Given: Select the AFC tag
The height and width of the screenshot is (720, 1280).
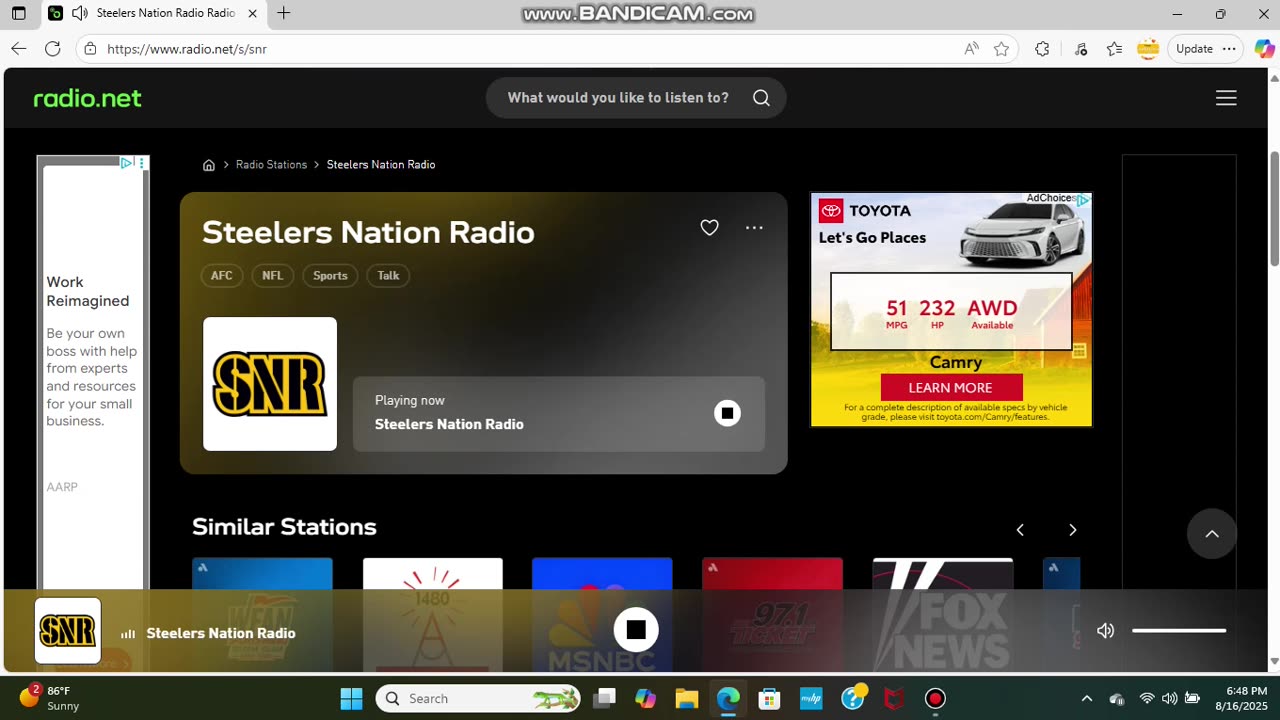Looking at the screenshot, I should pyautogui.click(x=222, y=276).
